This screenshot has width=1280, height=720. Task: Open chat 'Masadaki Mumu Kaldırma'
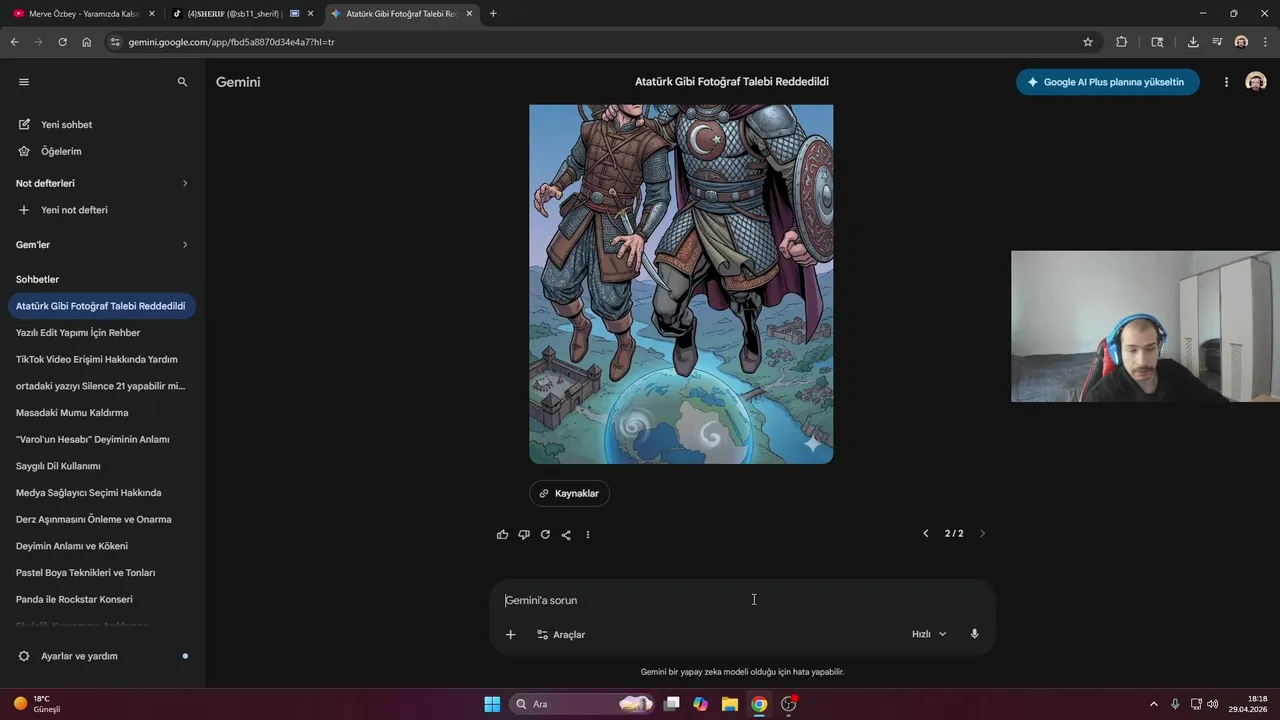(100, 413)
